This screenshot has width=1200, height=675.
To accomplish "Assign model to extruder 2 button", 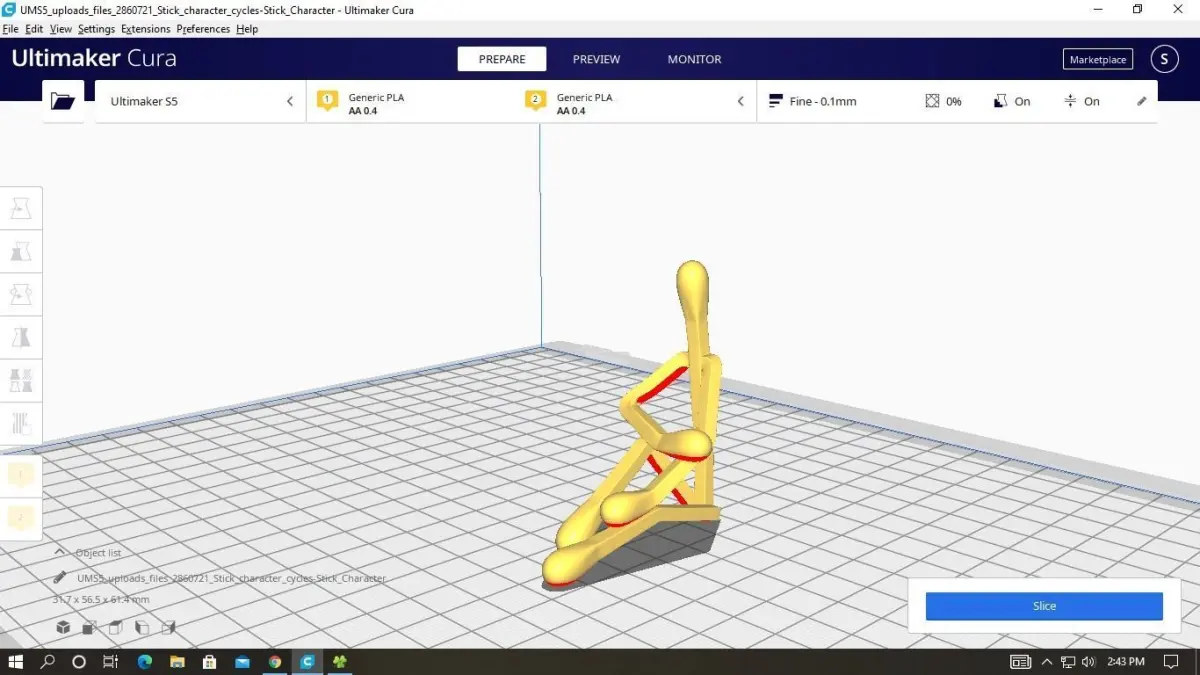I will coord(21,518).
